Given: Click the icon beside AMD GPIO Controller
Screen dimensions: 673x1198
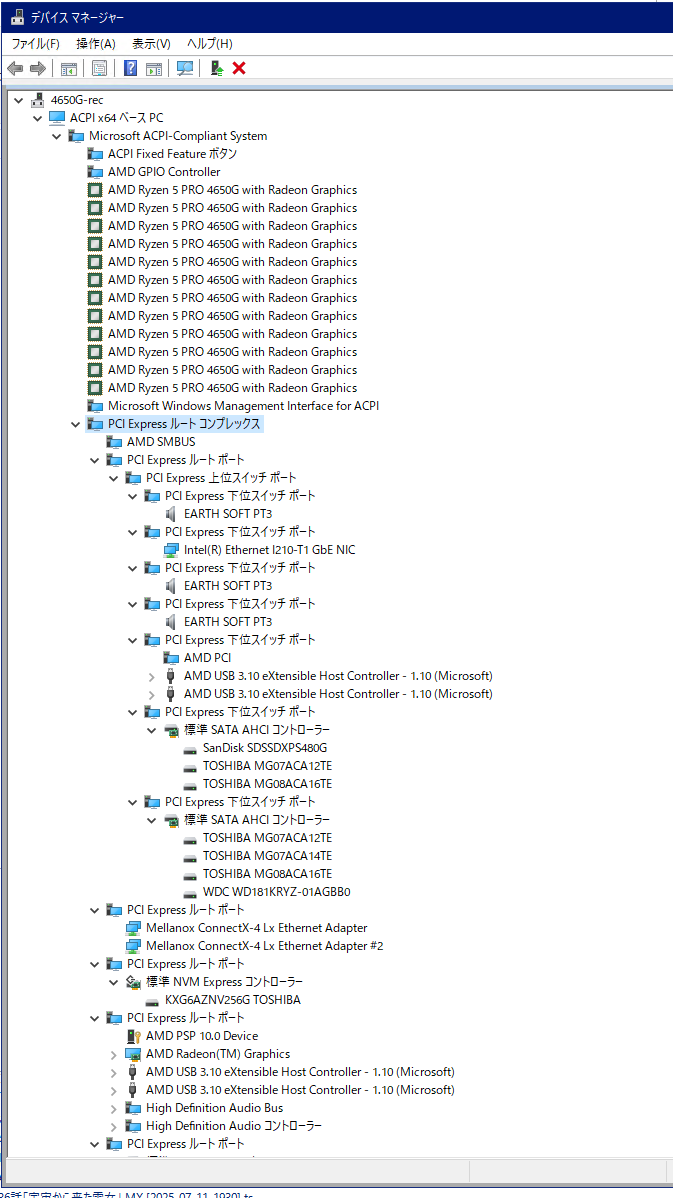Looking at the screenshot, I should point(95,172).
